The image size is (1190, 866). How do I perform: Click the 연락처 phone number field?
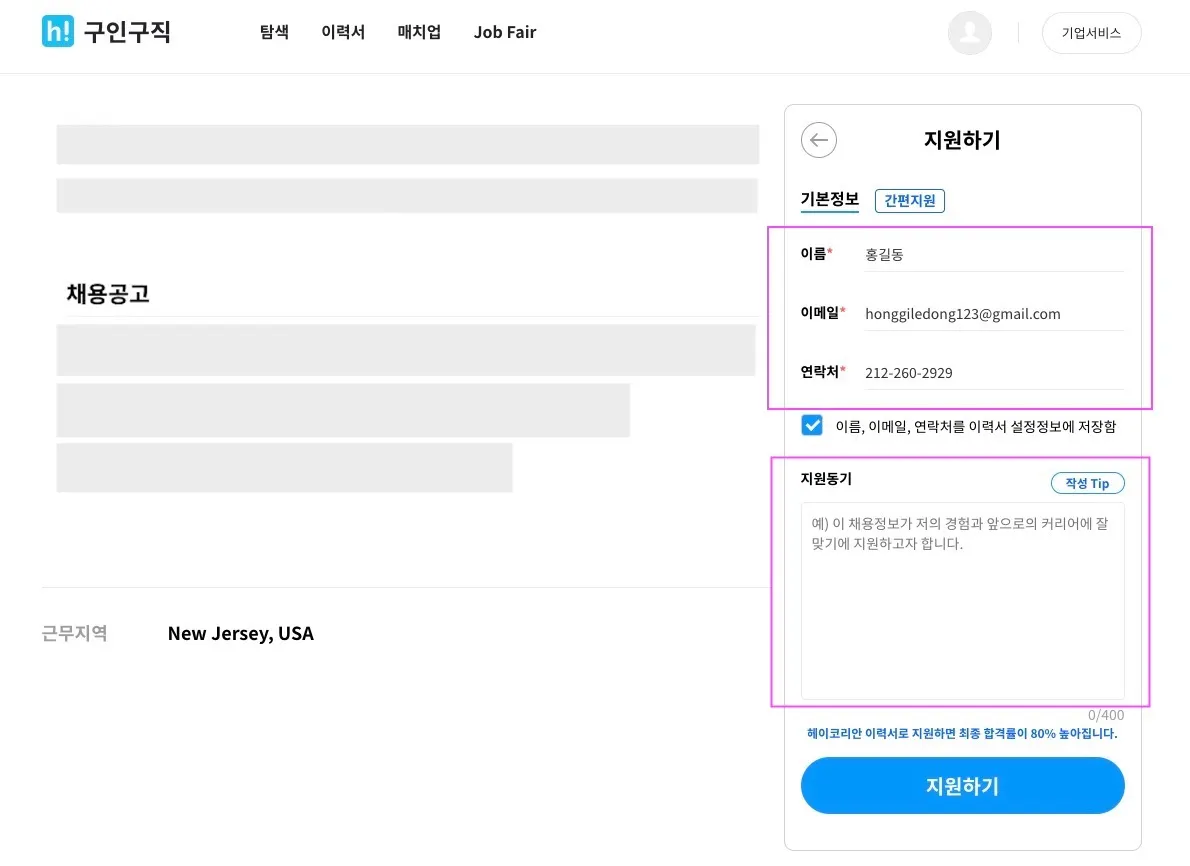pyautogui.click(x=990, y=373)
